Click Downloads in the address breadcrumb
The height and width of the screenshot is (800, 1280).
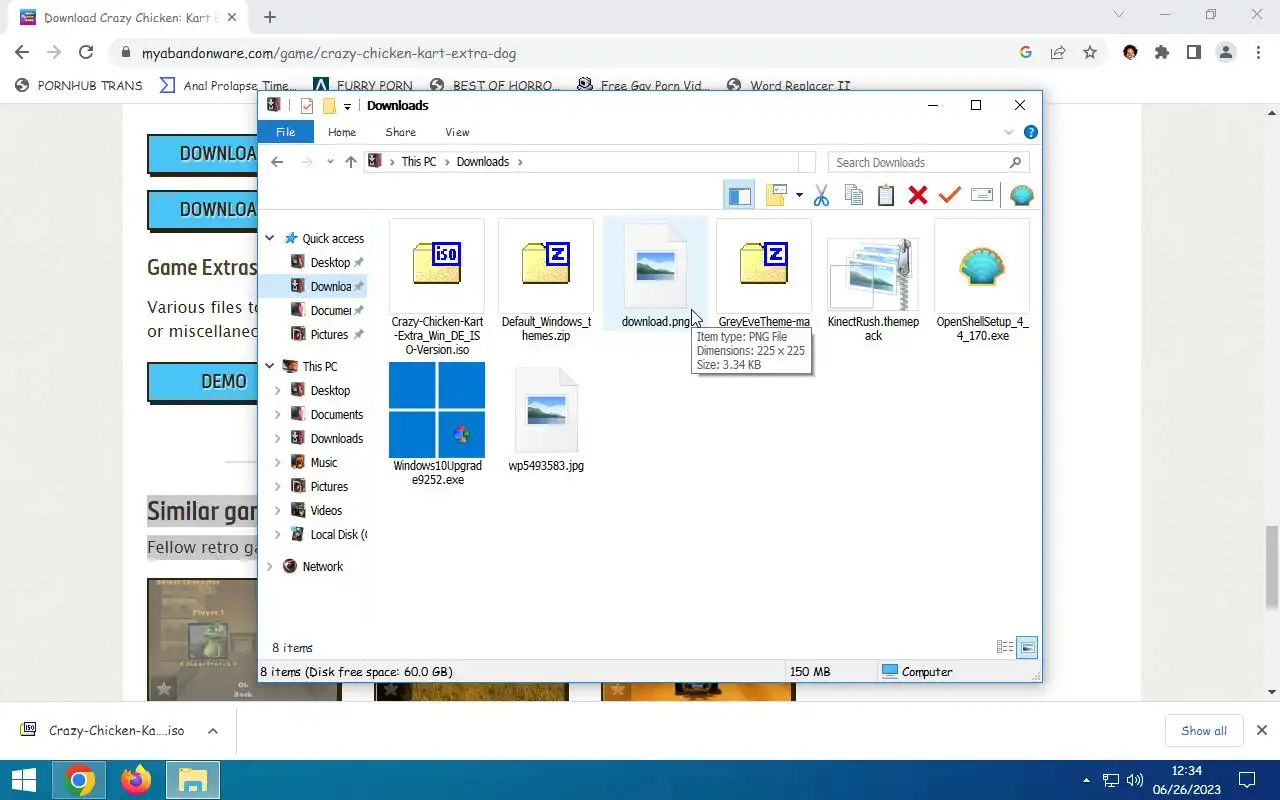483,162
